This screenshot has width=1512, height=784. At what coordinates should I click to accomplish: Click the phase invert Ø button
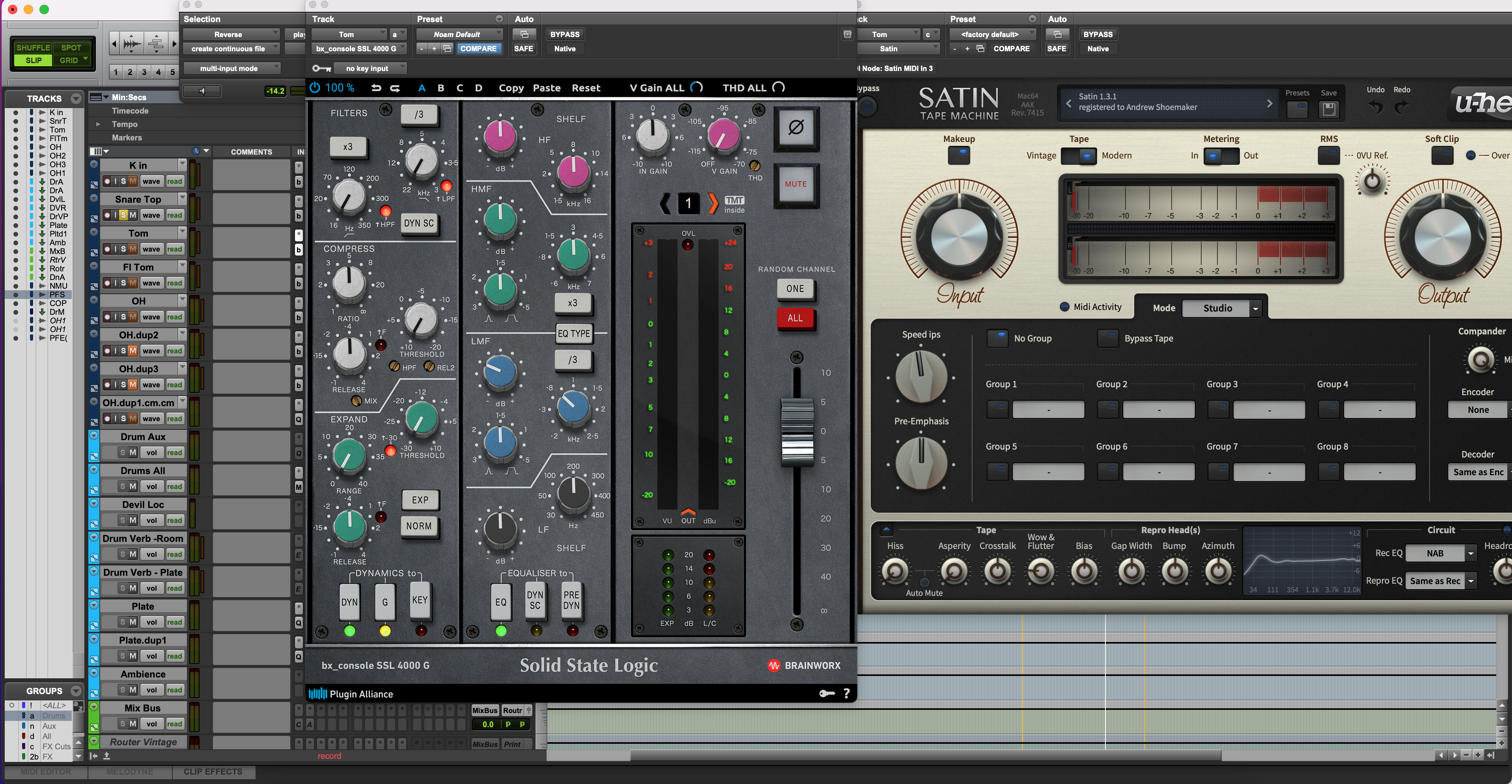796,127
